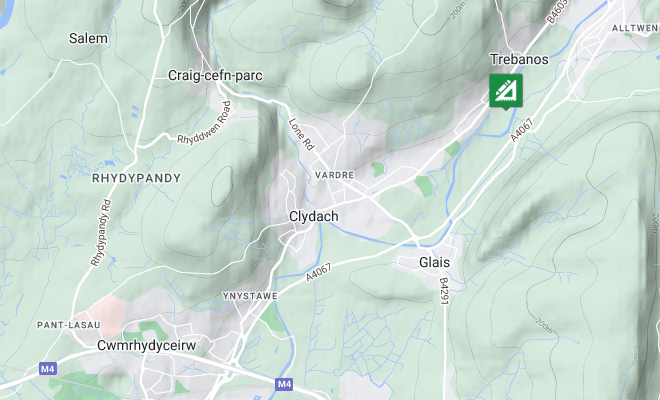
Task: Click the Glais village label
Action: tap(434, 262)
